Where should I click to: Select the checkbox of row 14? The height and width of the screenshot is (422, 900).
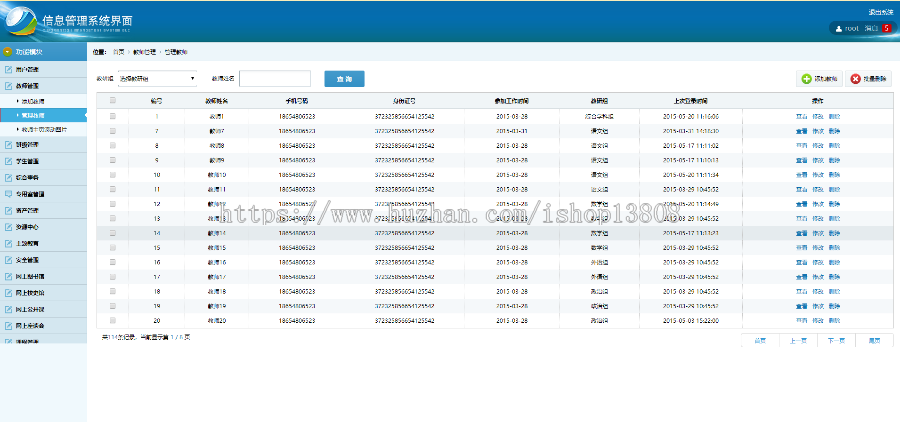point(112,233)
